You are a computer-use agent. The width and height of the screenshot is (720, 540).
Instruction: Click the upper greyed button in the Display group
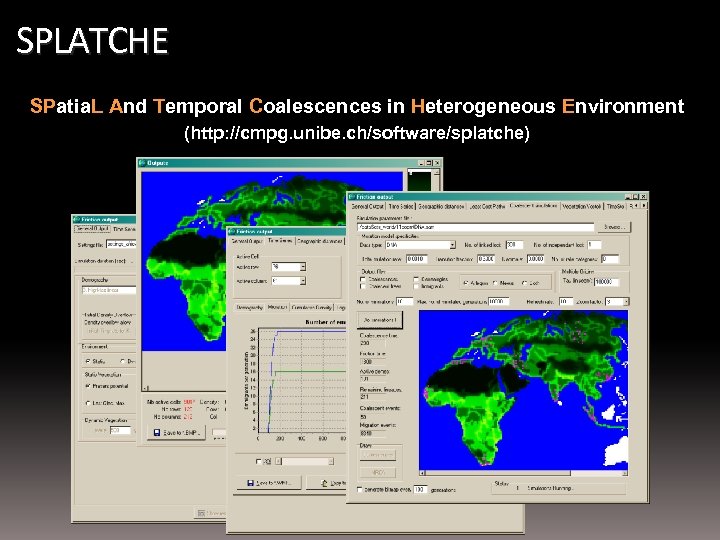pyautogui.click(x=379, y=455)
